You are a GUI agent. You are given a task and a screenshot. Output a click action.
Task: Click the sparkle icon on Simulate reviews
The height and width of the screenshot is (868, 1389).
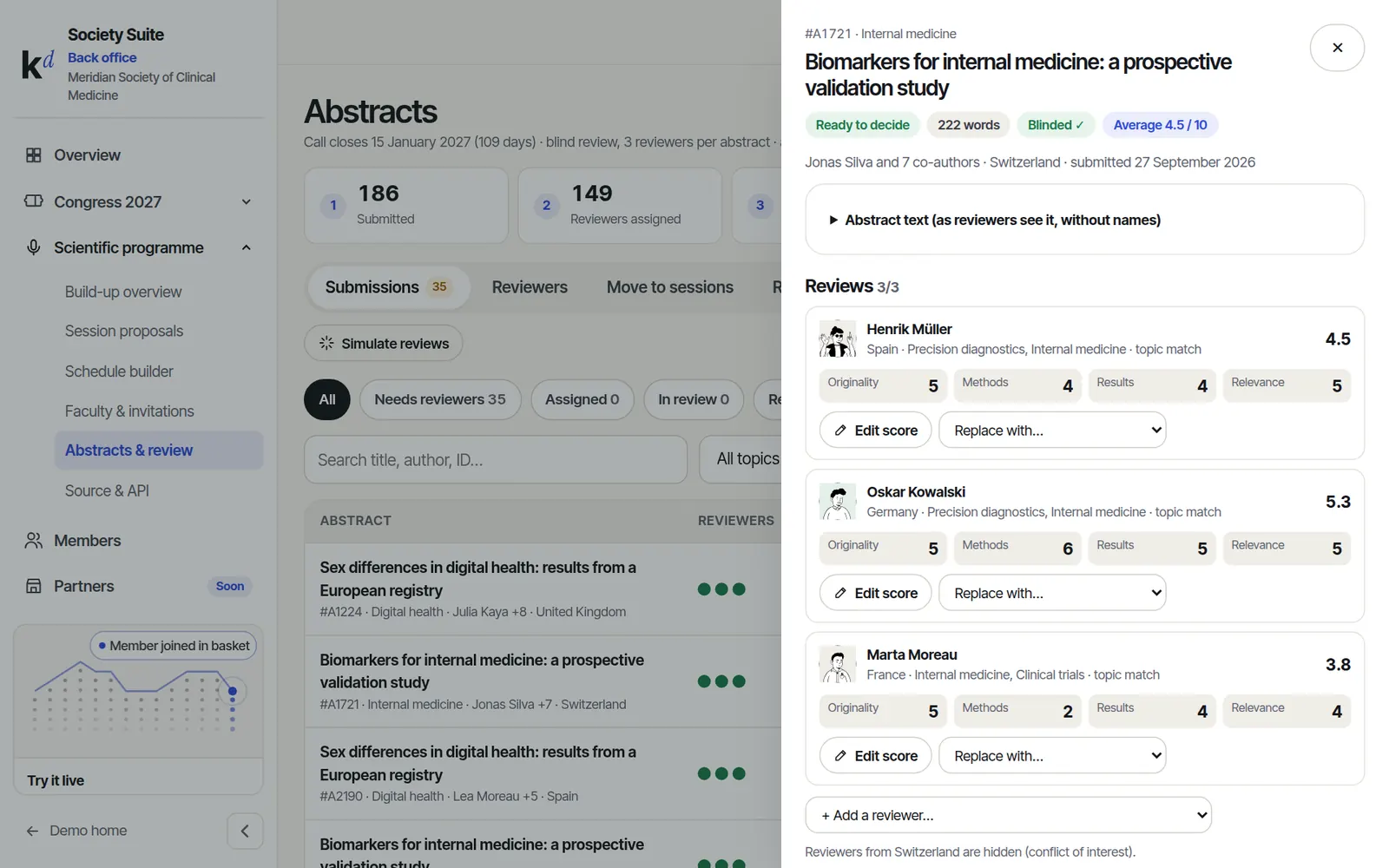(326, 344)
